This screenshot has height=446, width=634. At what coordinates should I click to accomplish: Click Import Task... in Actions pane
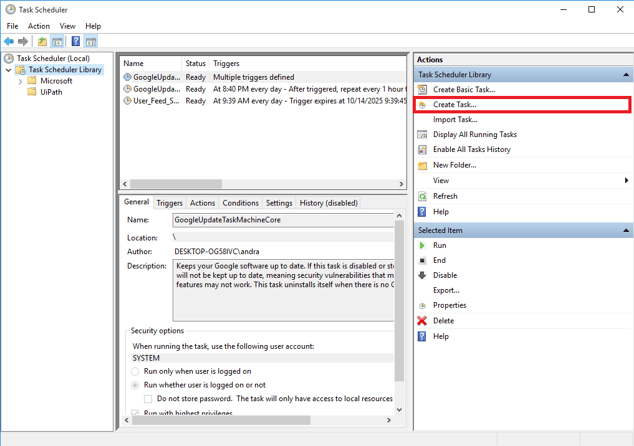click(455, 120)
